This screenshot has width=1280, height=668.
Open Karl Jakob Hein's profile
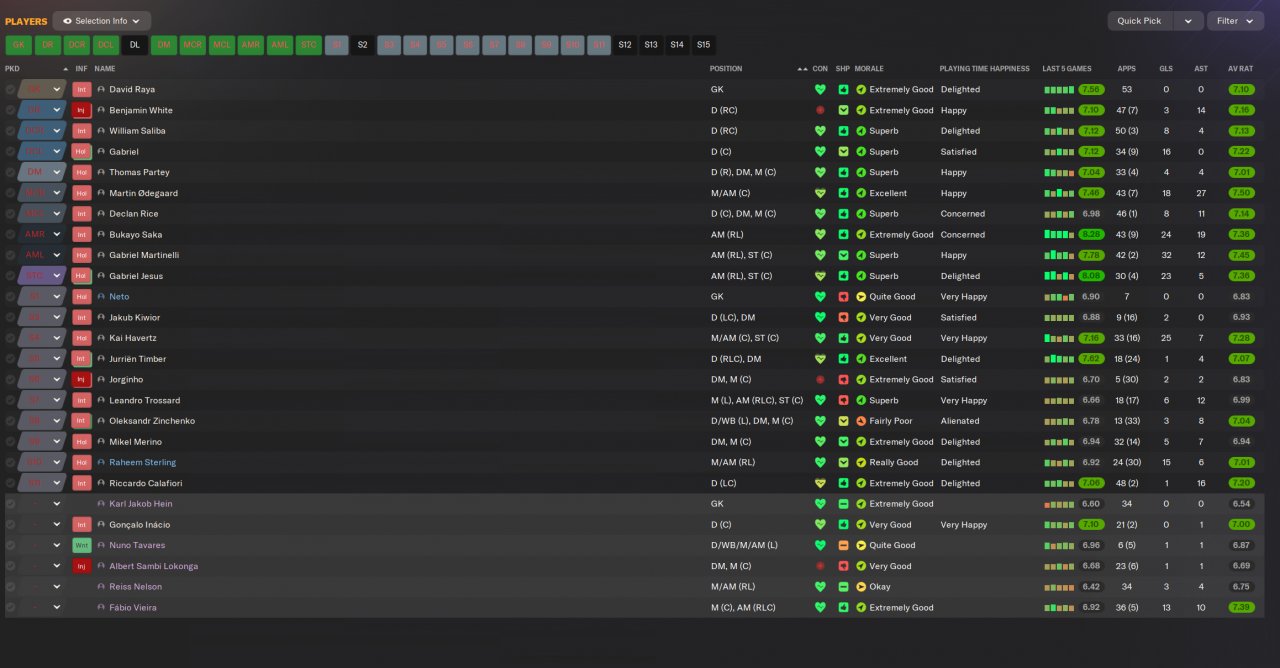(x=140, y=503)
